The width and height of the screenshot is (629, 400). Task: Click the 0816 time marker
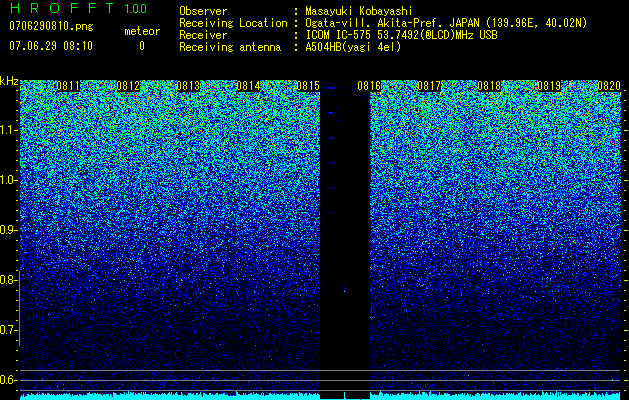(x=369, y=86)
